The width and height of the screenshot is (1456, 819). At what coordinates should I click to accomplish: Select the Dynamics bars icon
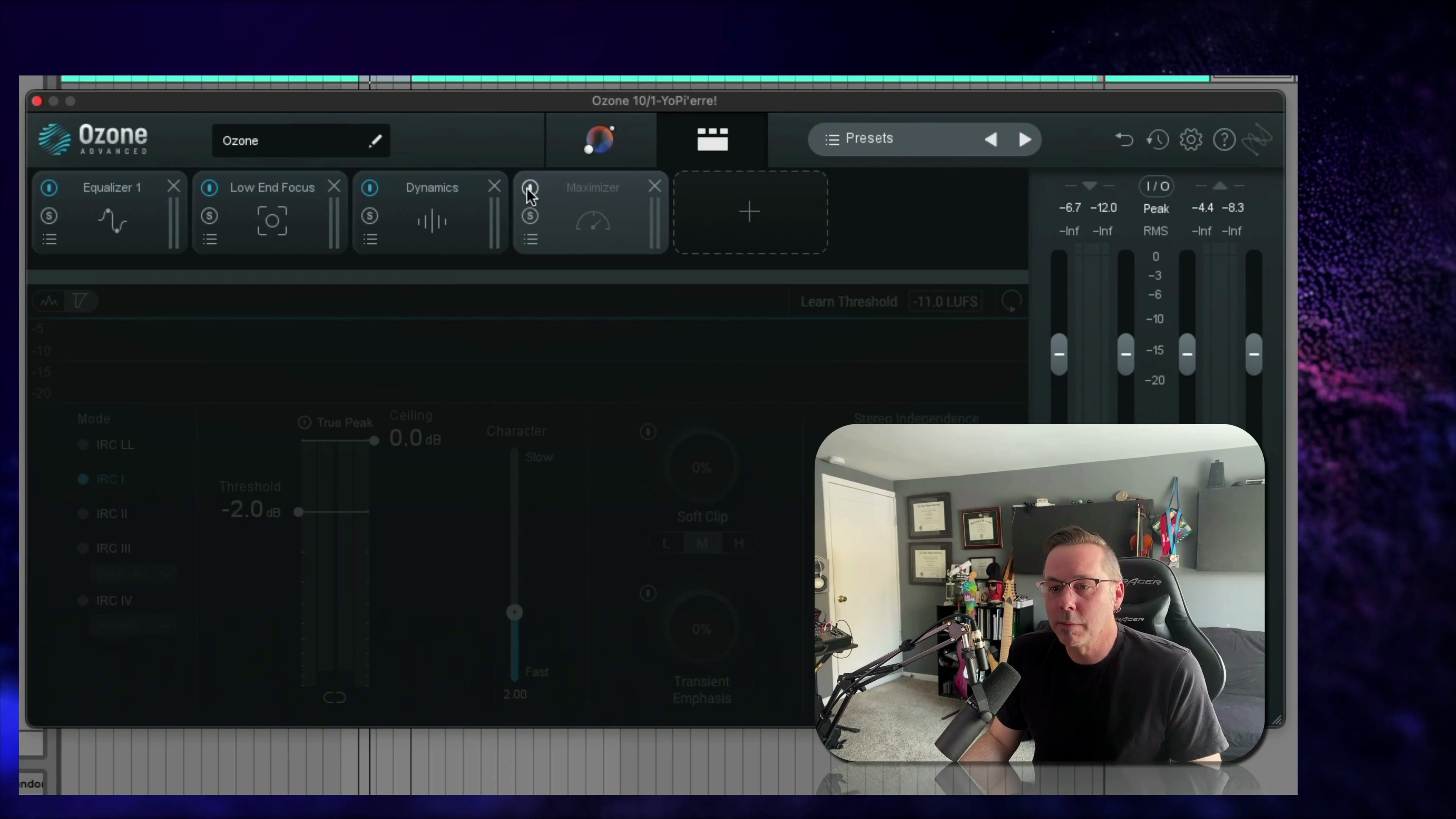[432, 221]
